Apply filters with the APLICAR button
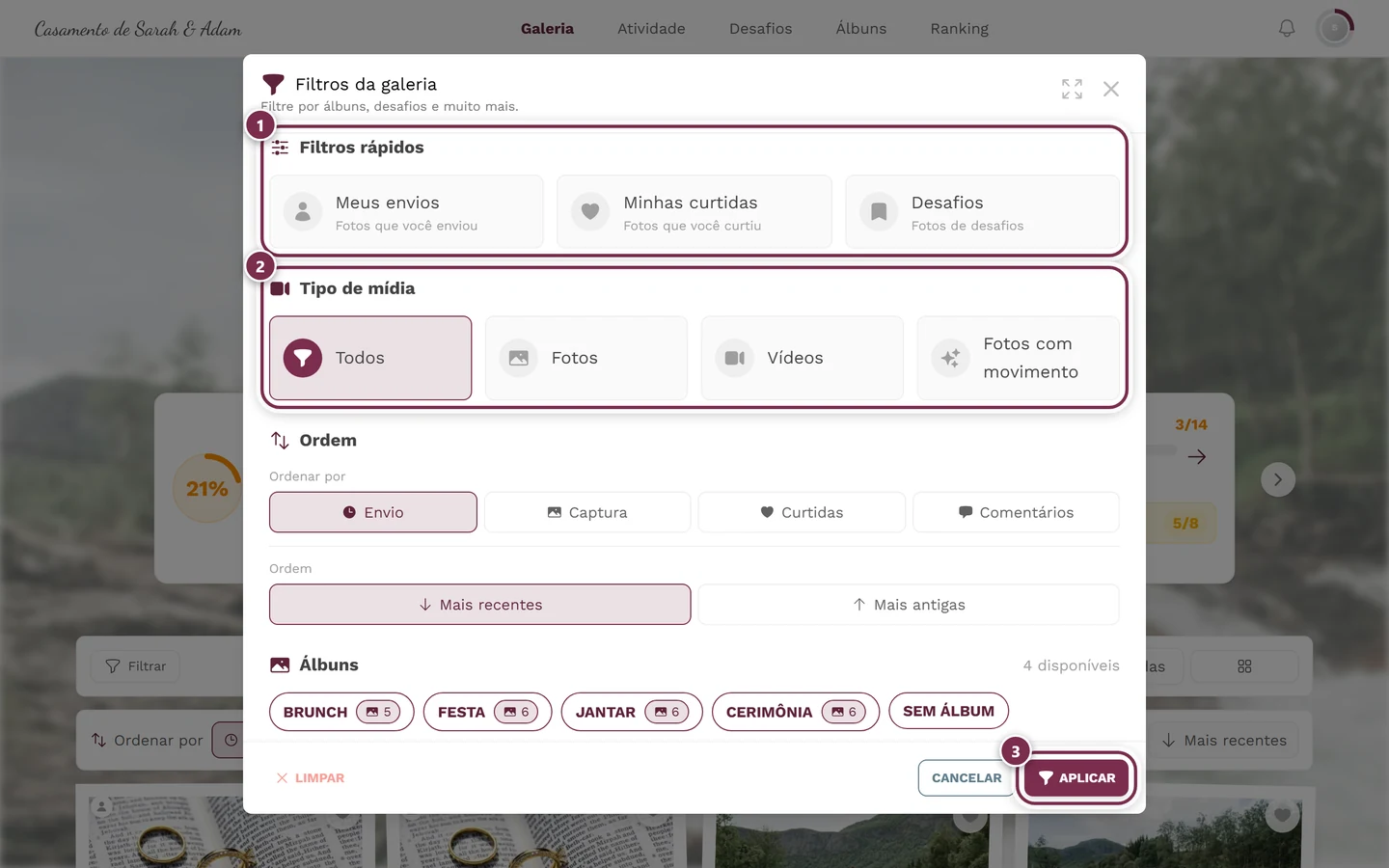This screenshot has height=868, width=1389. (1076, 778)
